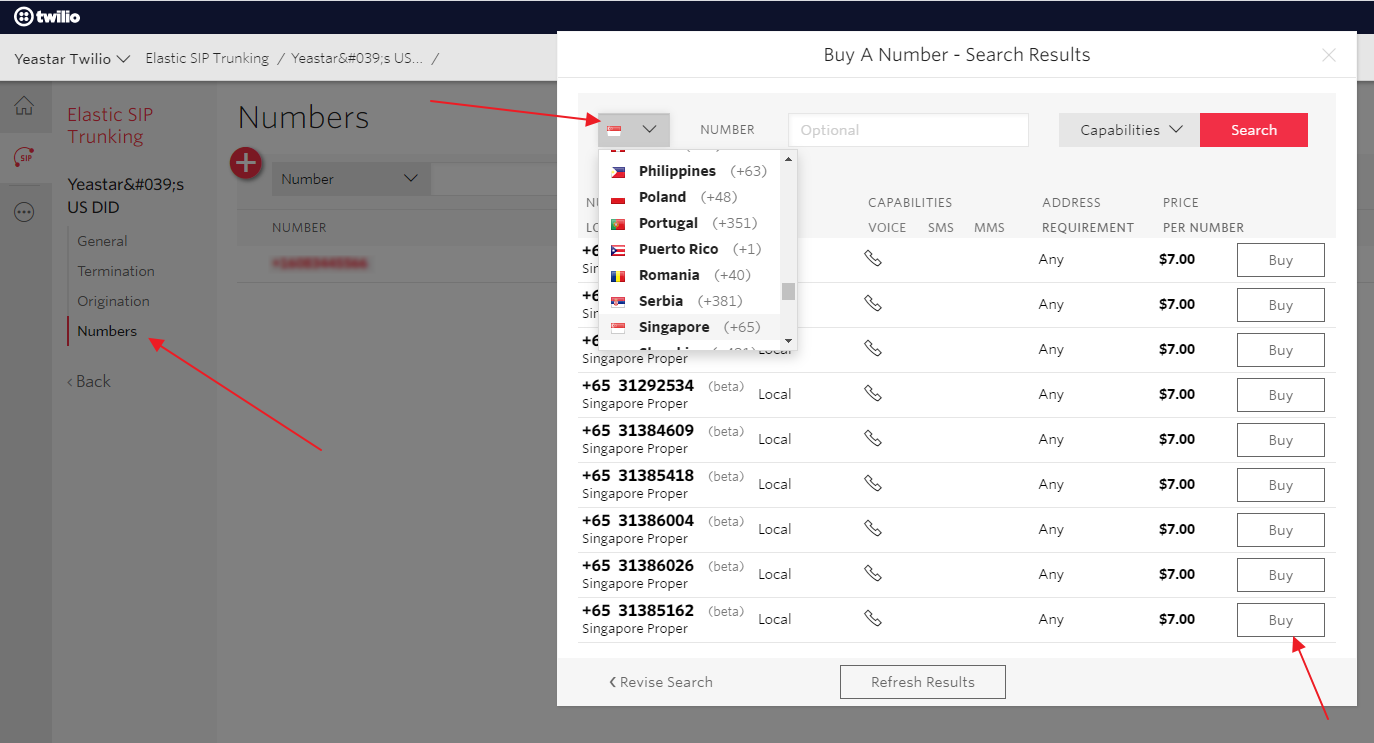The width and height of the screenshot is (1374, 743).
Task: Click the red Search button
Action: (x=1254, y=130)
